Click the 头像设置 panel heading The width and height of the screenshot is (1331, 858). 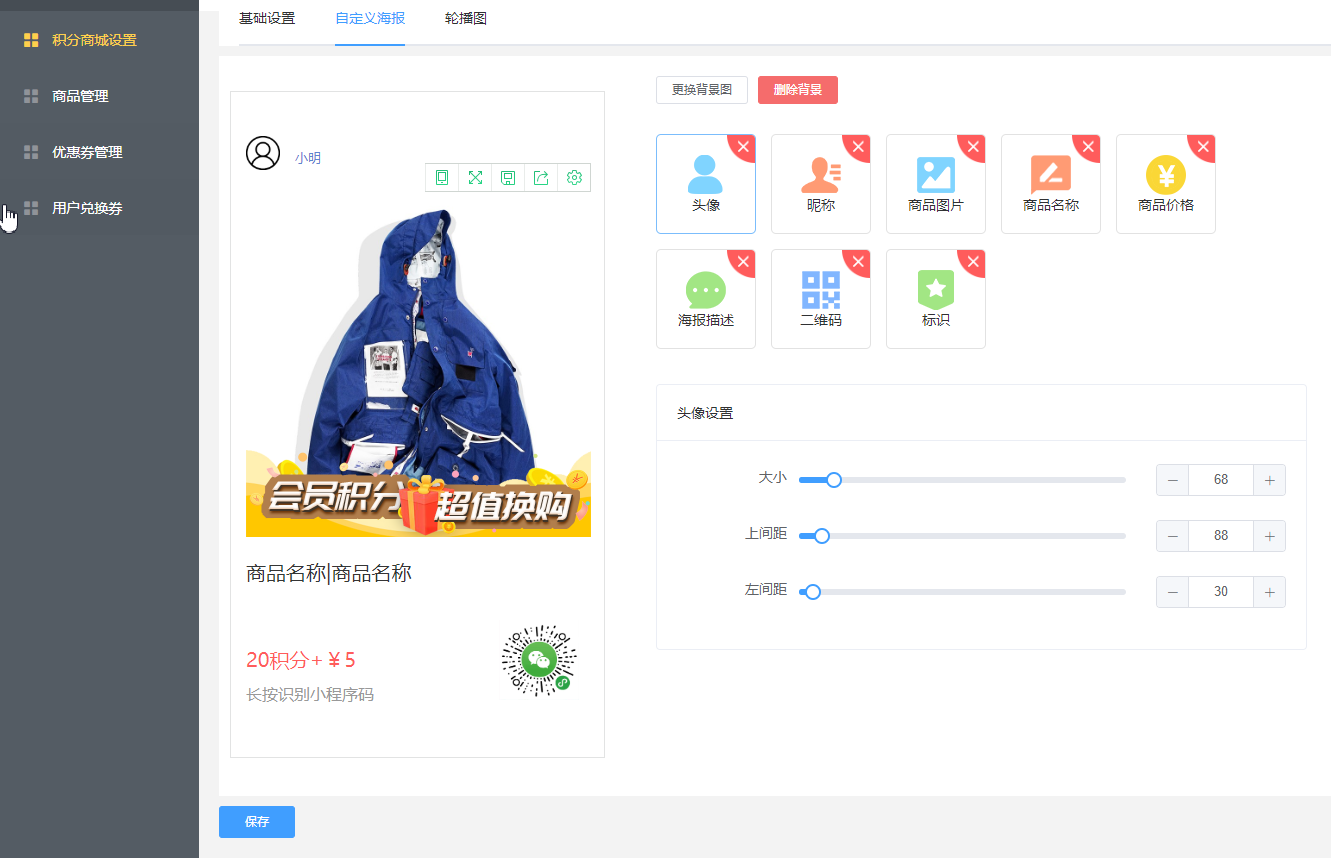pyautogui.click(x=705, y=413)
